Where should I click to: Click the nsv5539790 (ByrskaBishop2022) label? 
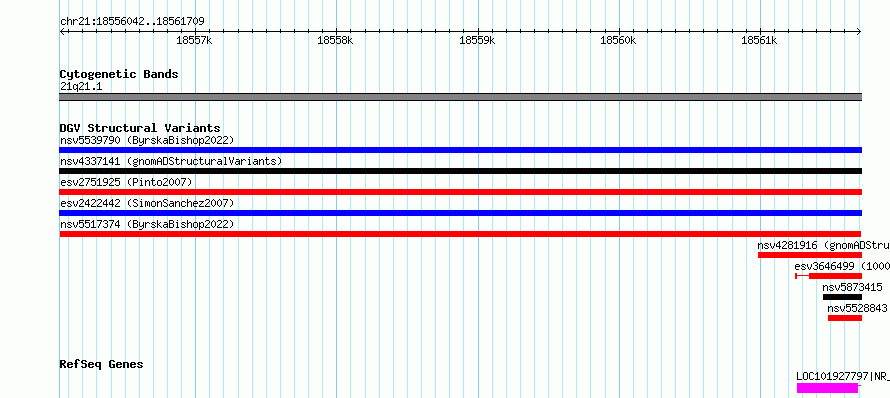(147, 140)
